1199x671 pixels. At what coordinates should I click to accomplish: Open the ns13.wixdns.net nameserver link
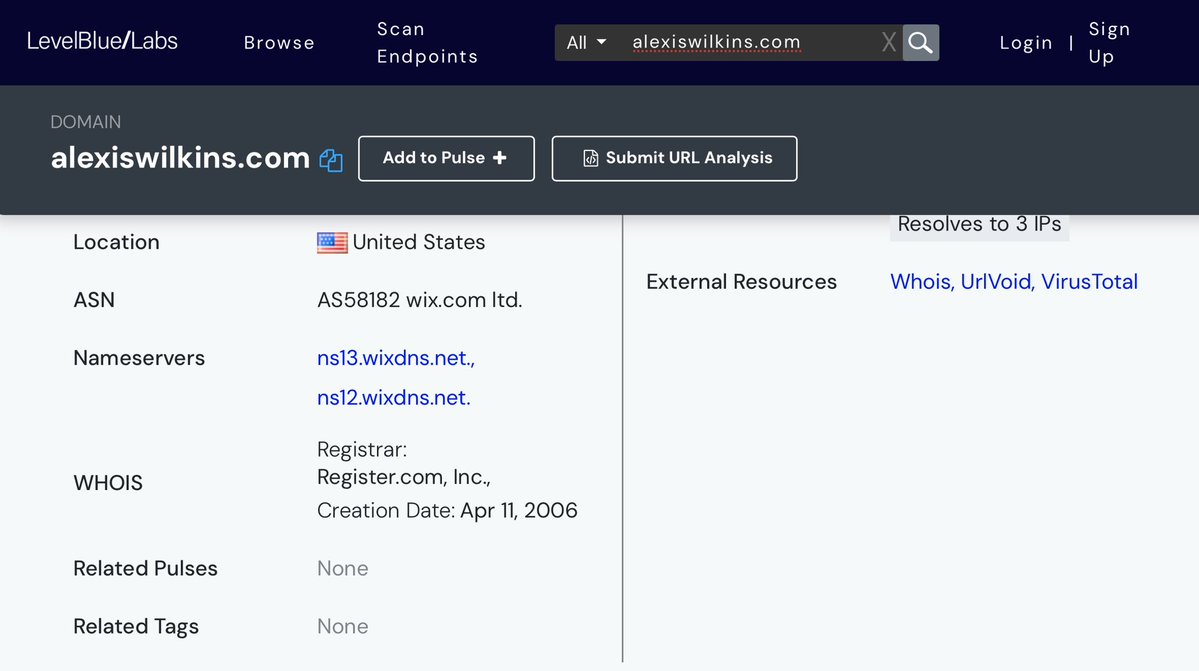tap(395, 358)
